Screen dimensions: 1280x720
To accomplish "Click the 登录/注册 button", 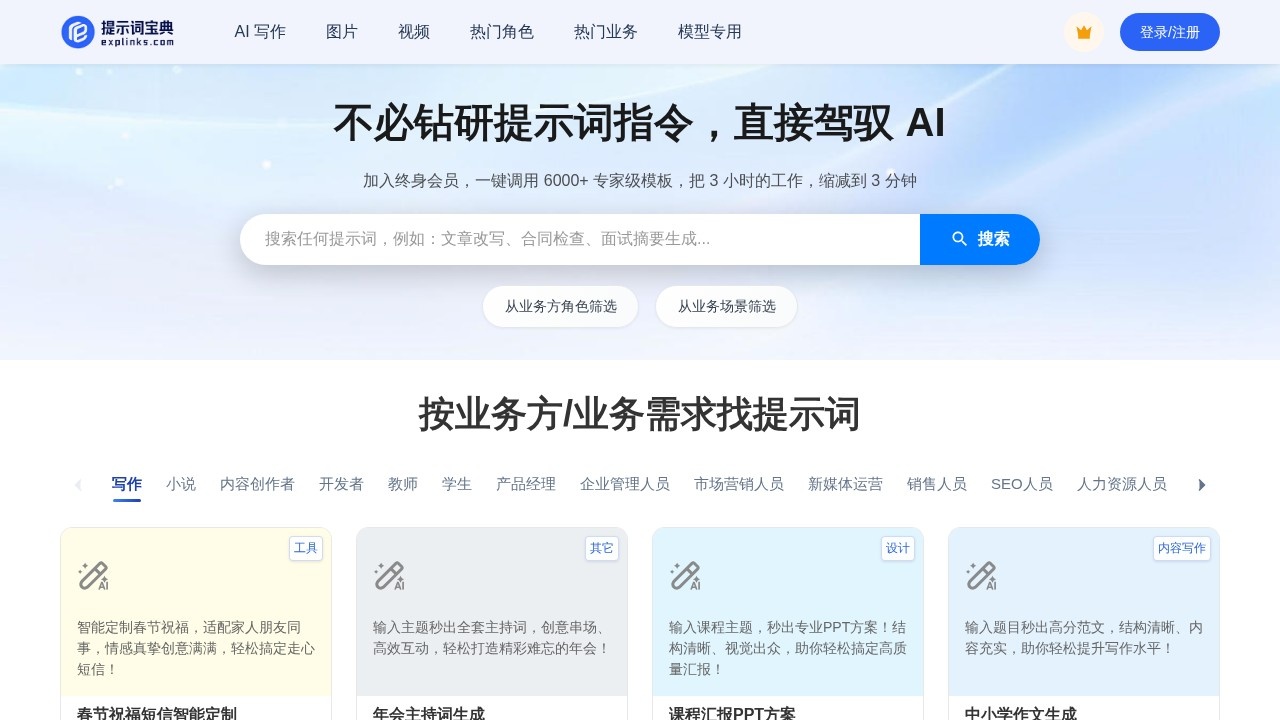I will [x=1169, y=31].
